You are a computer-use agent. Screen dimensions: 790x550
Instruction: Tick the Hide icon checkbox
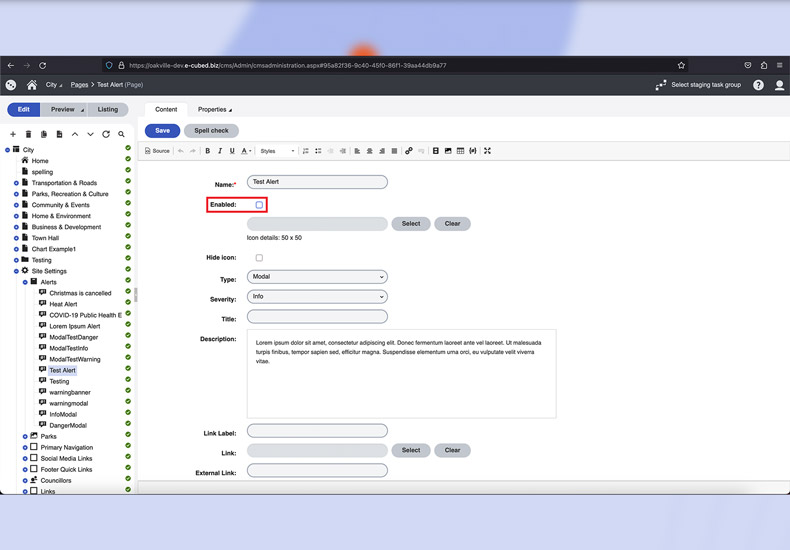[x=259, y=258]
